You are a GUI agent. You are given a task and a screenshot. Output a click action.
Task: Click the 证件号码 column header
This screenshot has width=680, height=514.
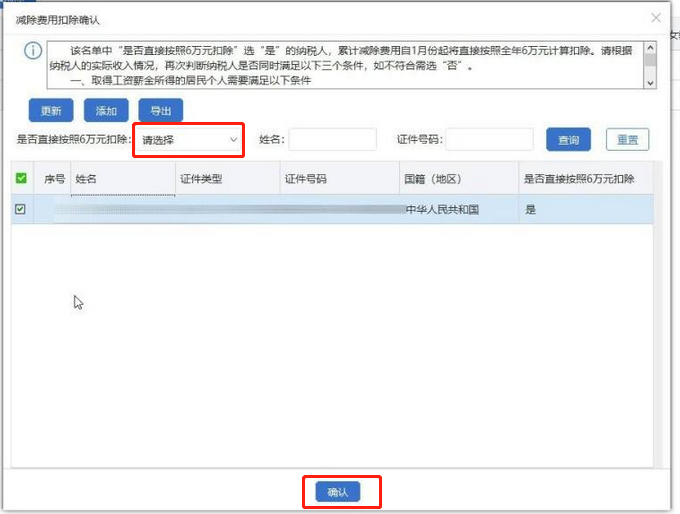coord(340,178)
